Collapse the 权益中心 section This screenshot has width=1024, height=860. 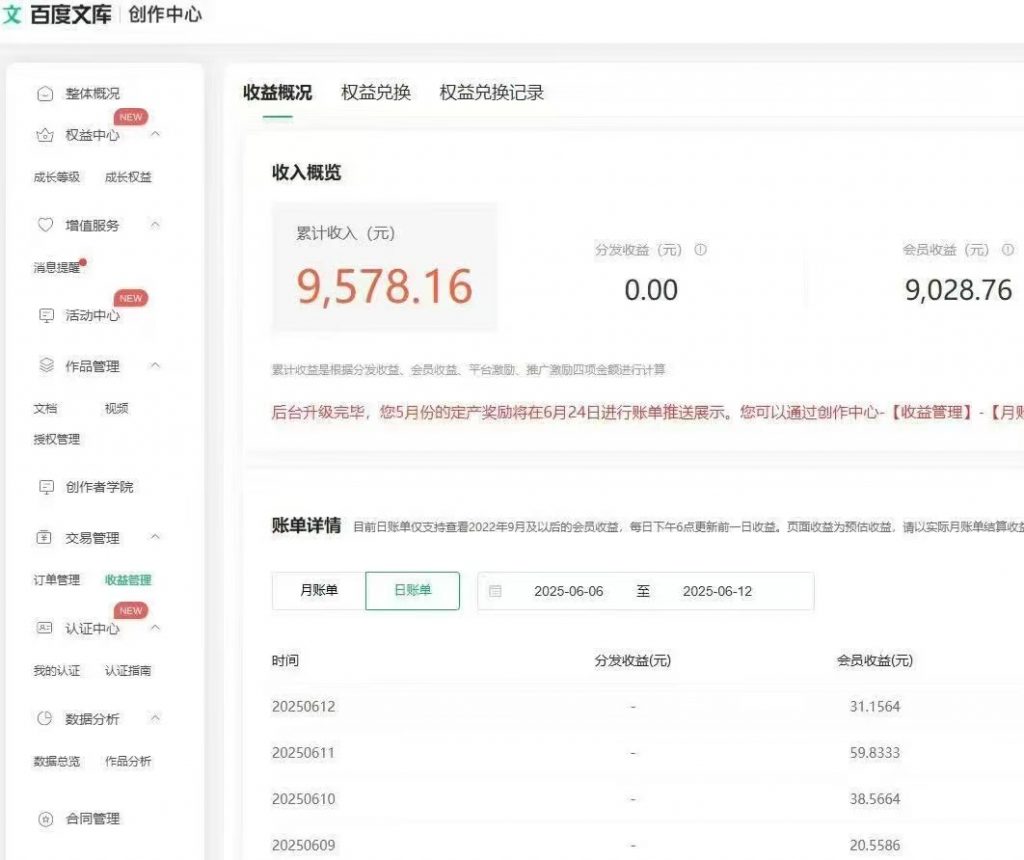coord(156,134)
